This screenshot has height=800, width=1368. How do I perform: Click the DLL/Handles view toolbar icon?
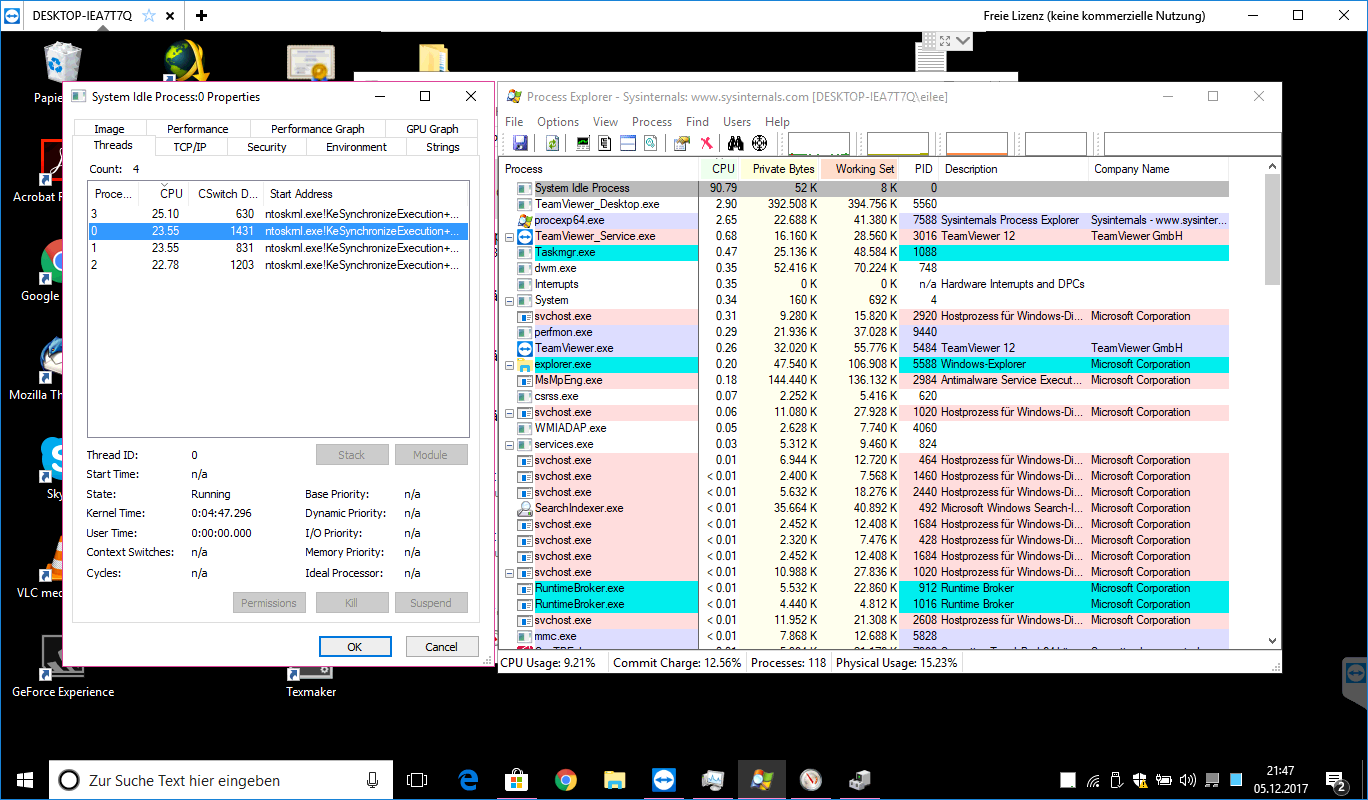coord(650,144)
